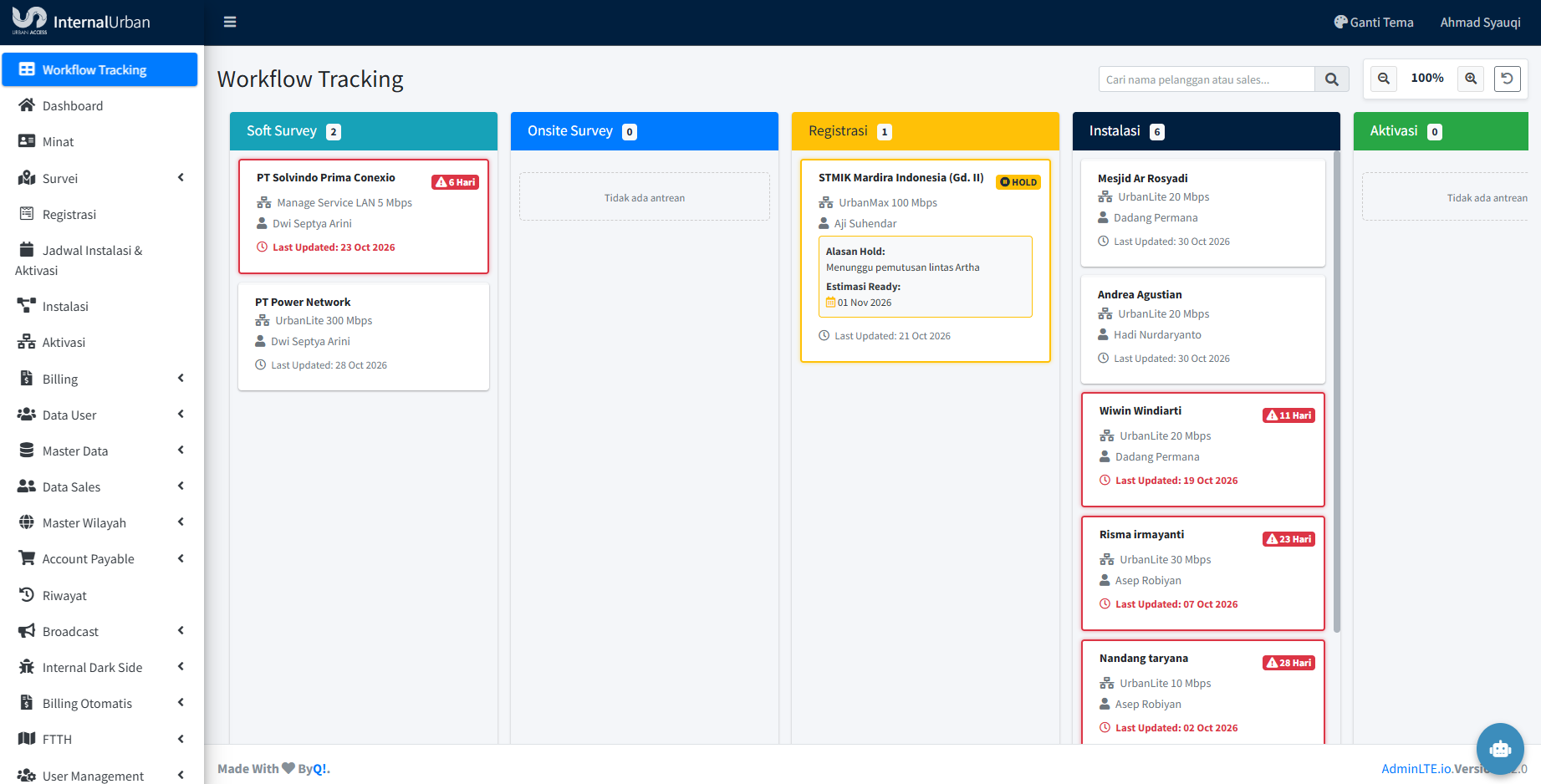The image size is (1541, 784).
Task: Expand the FTTH submenu
Action: 100,739
